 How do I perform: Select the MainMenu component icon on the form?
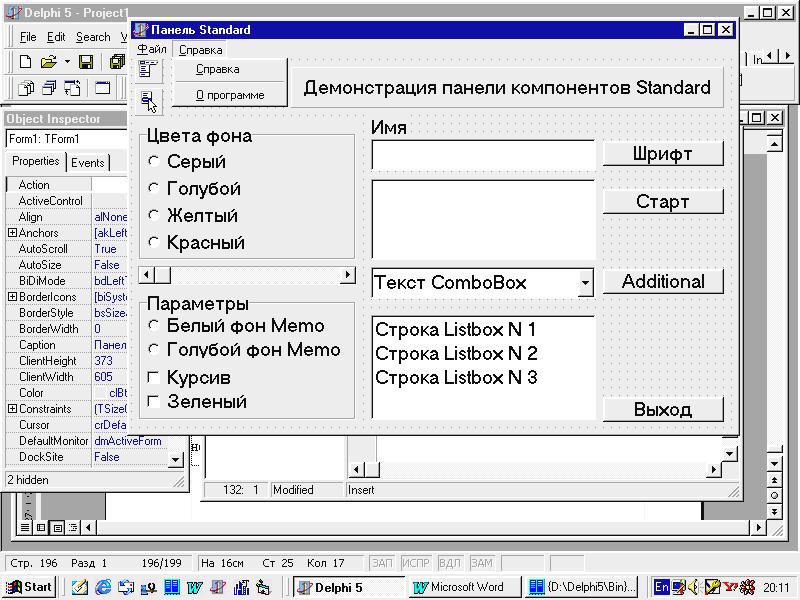pos(148,70)
